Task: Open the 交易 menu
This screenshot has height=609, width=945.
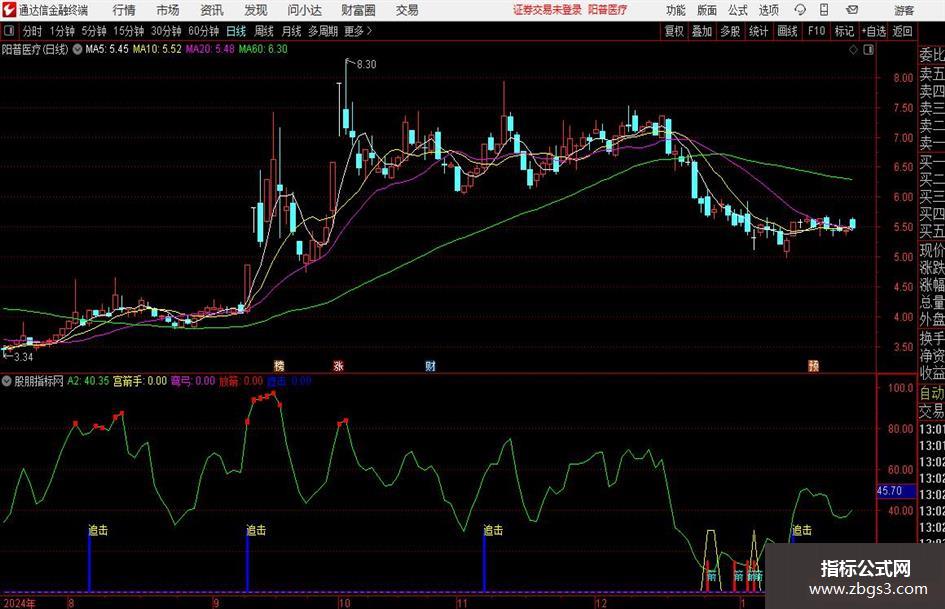Action: click(407, 10)
